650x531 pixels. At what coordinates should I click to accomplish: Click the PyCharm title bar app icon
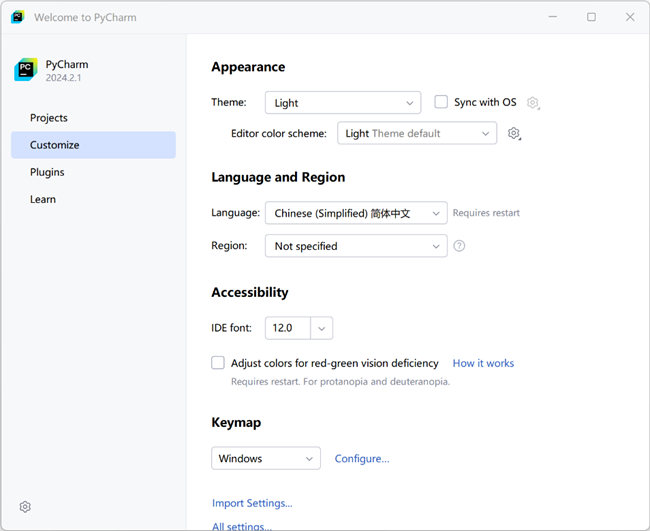(17, 17)
